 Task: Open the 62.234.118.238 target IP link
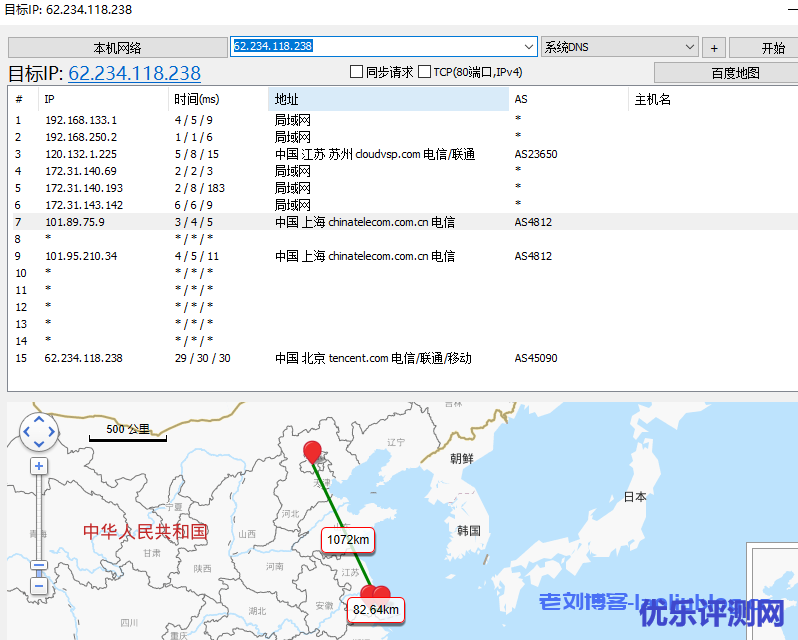click(134, 73)
